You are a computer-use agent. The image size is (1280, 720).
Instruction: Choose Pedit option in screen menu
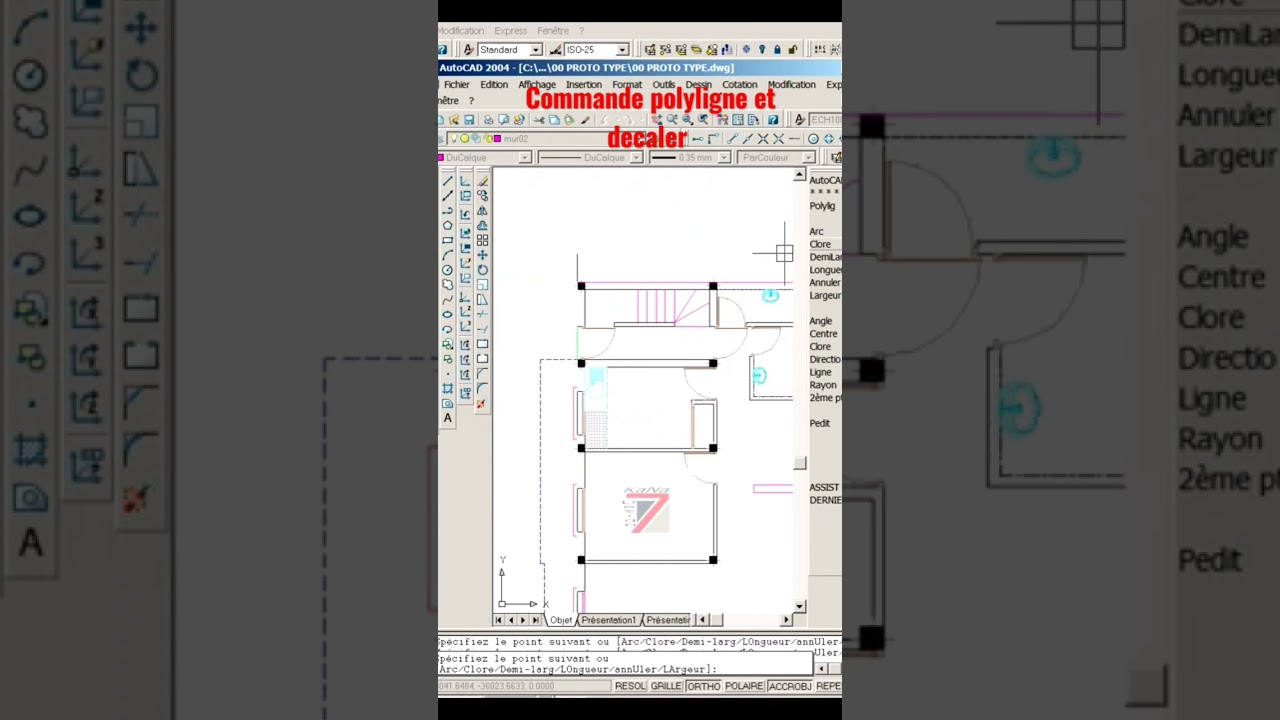point(820,423)
